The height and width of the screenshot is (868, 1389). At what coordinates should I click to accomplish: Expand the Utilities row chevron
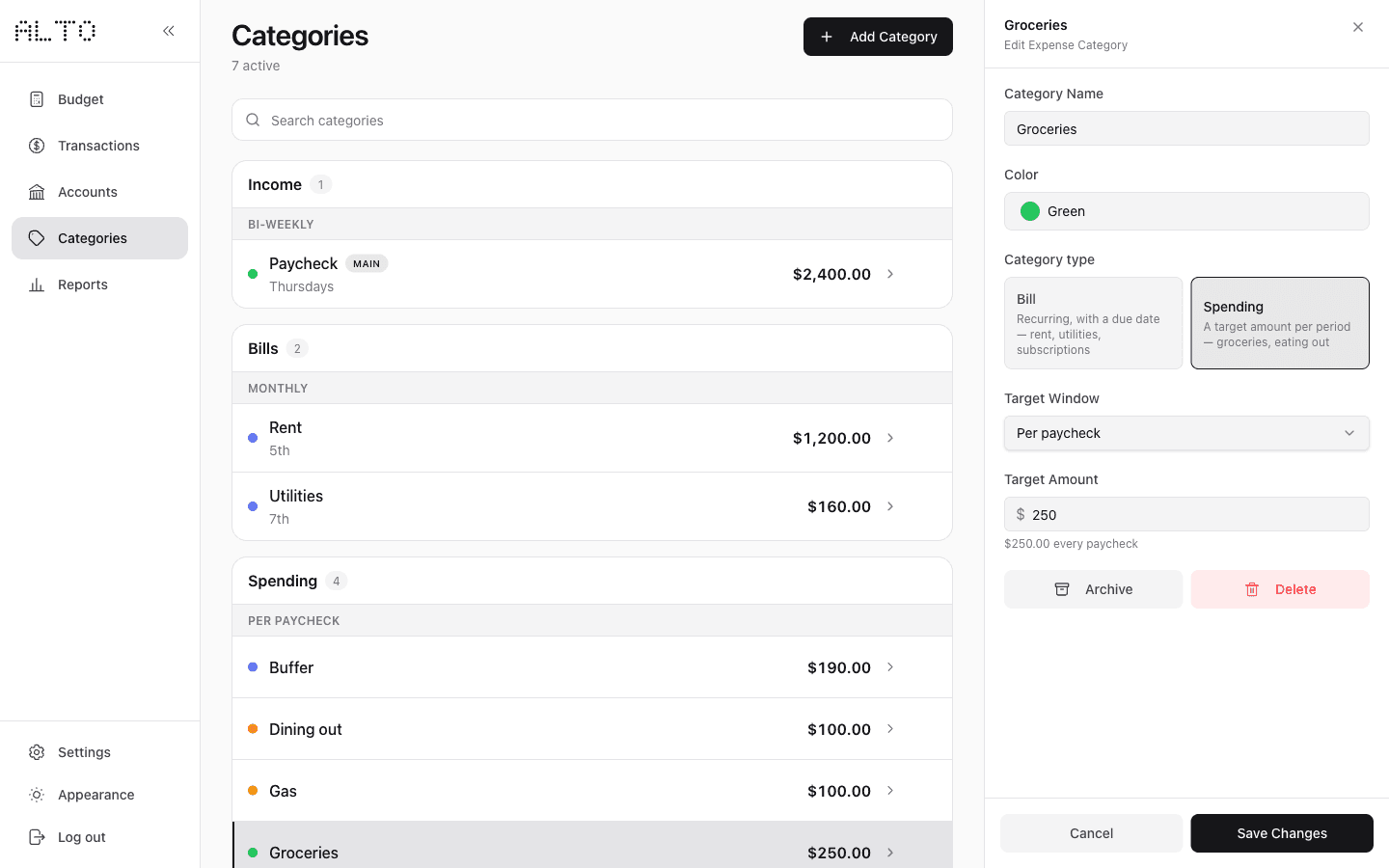(x=890, y=506)
